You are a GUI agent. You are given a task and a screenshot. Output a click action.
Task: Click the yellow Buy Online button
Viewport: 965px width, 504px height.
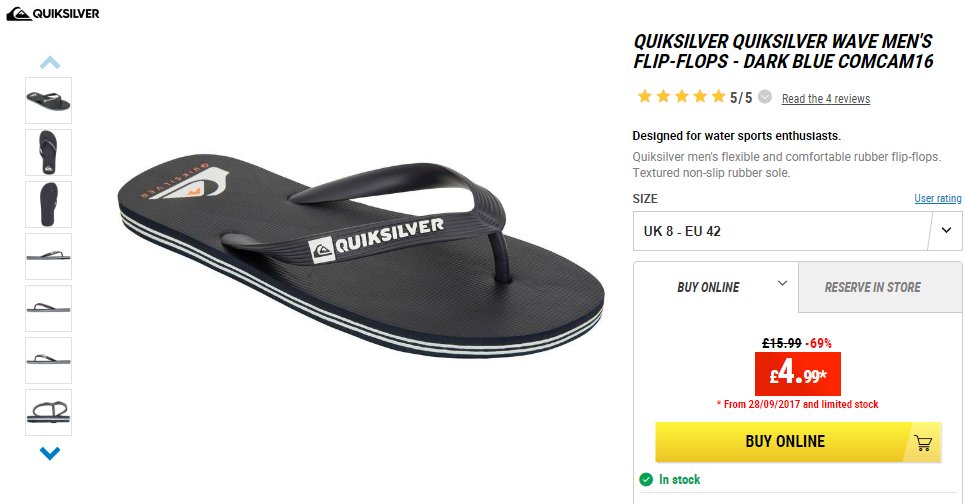coord(798,442)
